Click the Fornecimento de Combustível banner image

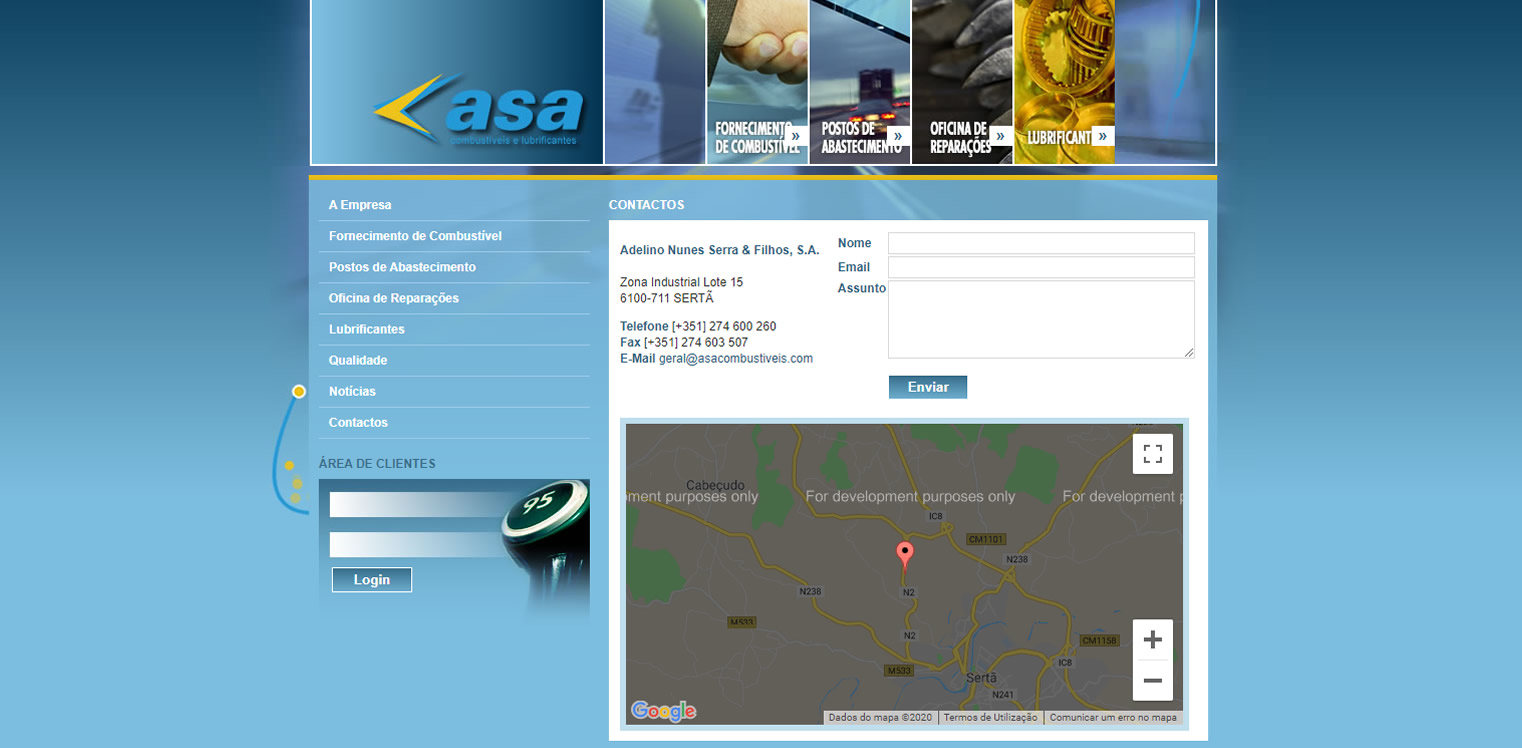pos(757,82)
